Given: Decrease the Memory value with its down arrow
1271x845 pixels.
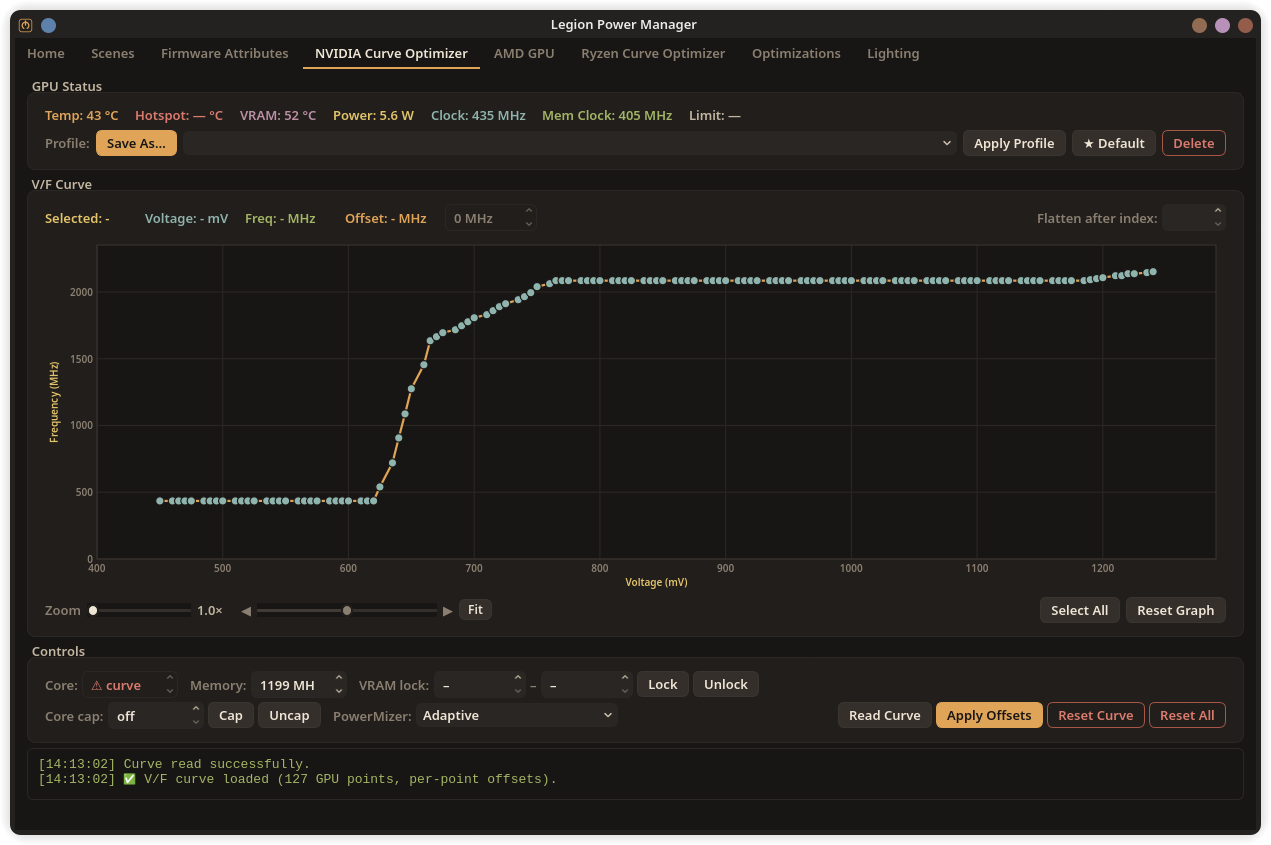Looking at the screenshot, I should pyautogui.click(x=339, y=691).
